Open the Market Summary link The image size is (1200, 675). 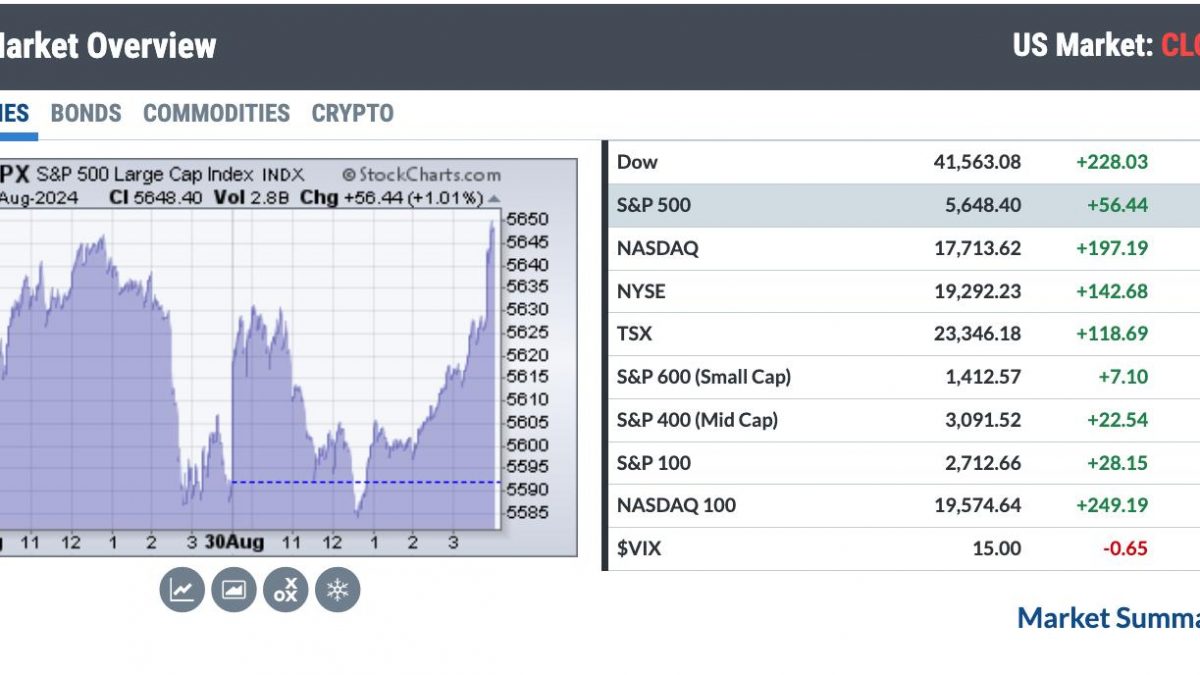tap(1108, 618)
